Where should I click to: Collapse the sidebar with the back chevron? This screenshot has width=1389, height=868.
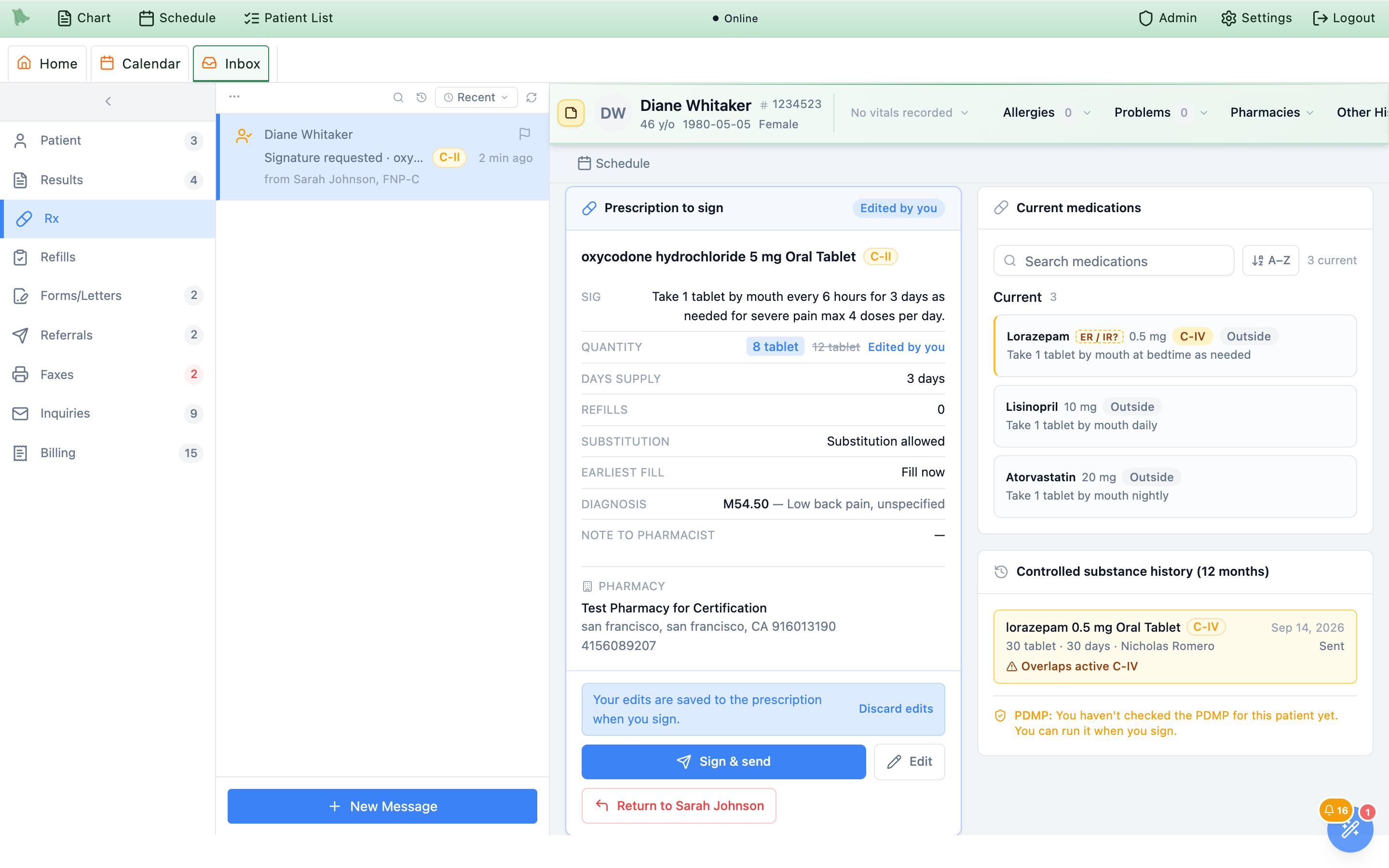pos(108,101)
